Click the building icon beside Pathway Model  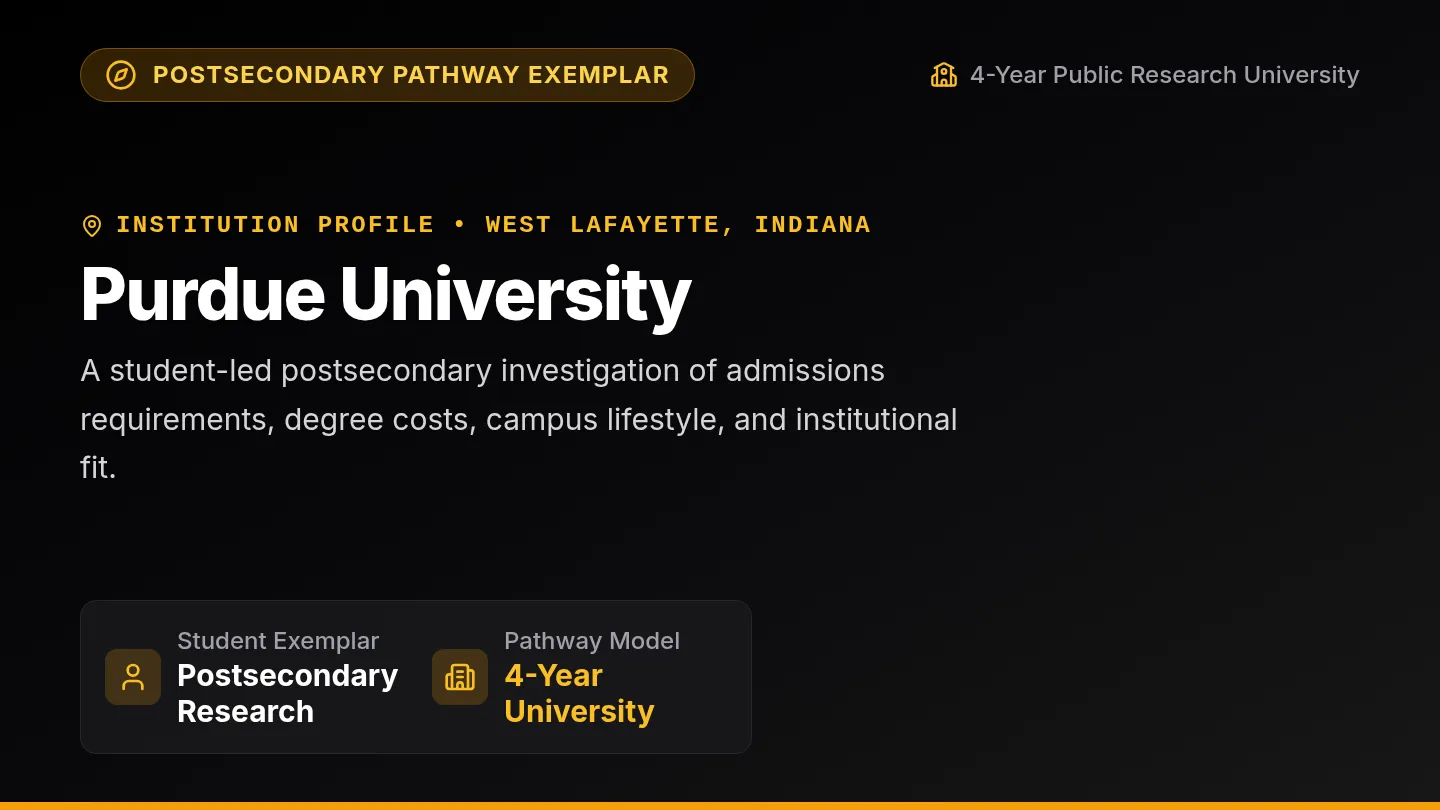click(460, 677)
